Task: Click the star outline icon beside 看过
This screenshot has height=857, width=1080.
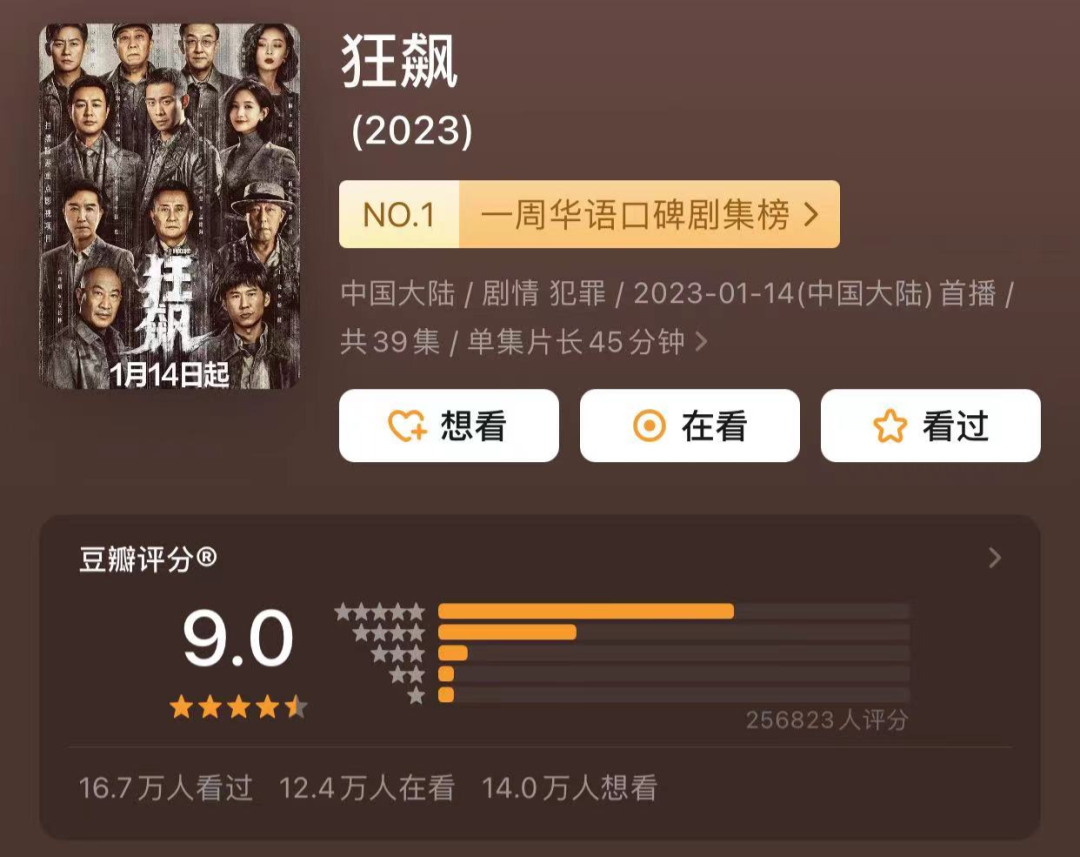Action: coord(889,427)
